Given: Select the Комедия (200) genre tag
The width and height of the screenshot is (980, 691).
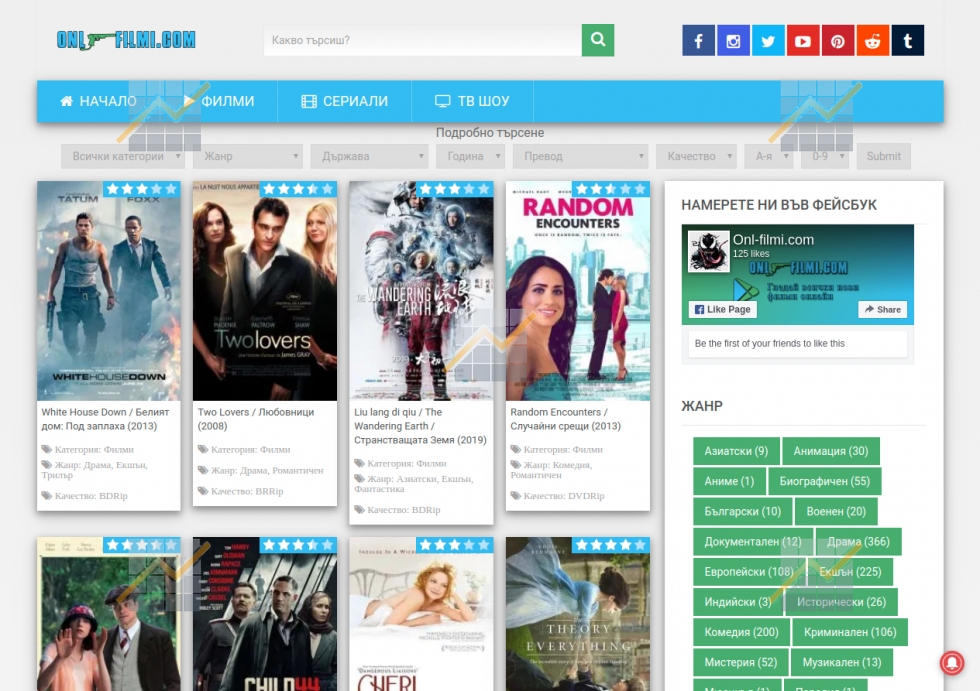Looking at the screenshot, I should [741, 632].
